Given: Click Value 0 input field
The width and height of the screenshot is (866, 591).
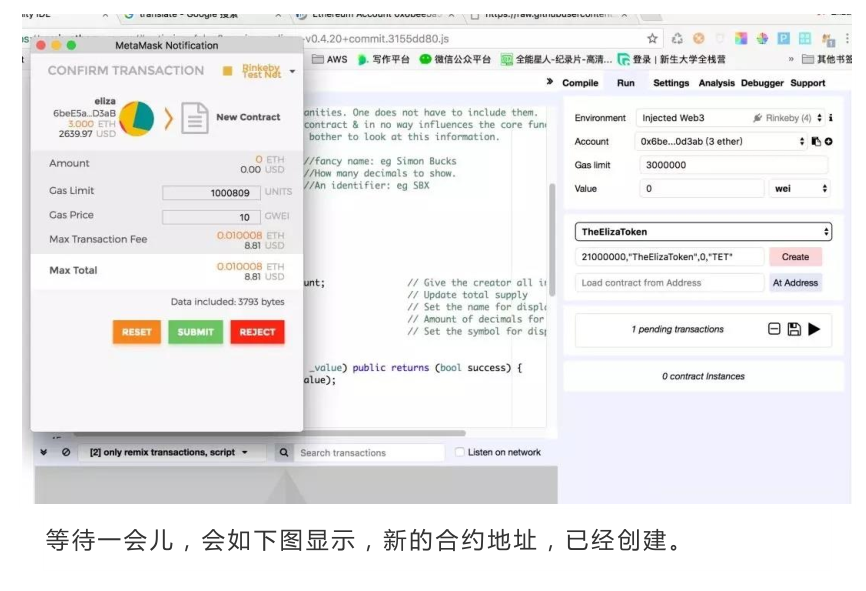Looking at the screenshot, I should pyautogui.click(x=701, y=188).
